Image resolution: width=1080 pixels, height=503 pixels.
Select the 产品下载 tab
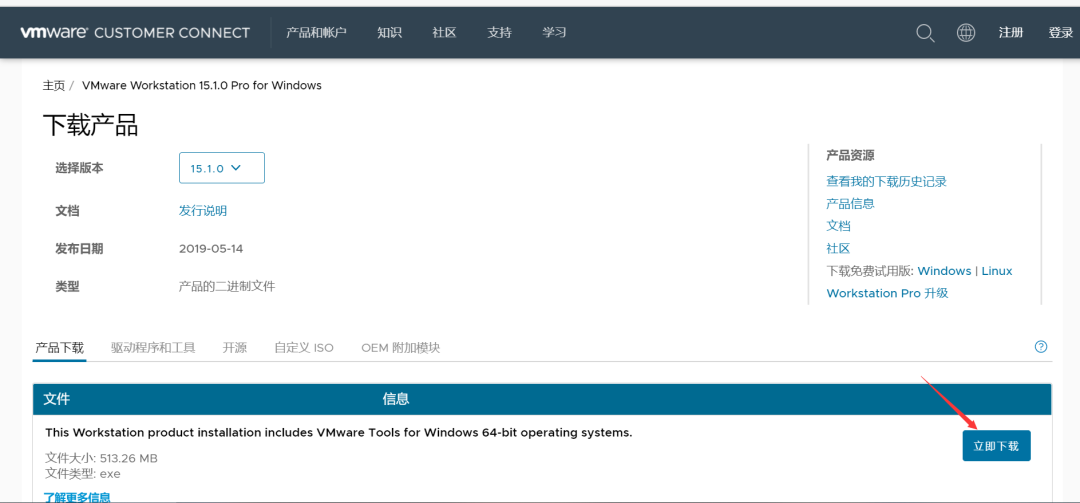pyautogui.click(x=59, y=347)
